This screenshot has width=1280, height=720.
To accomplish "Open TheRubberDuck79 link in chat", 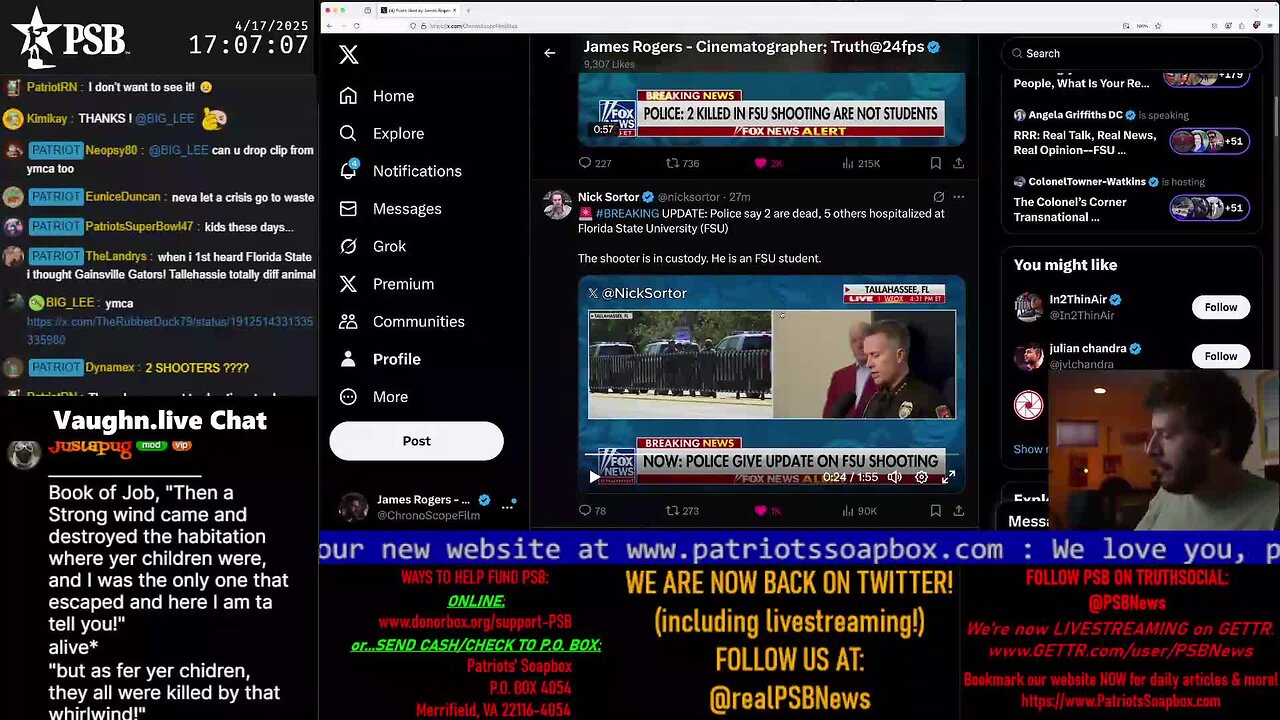I will (x=169, y=331).
